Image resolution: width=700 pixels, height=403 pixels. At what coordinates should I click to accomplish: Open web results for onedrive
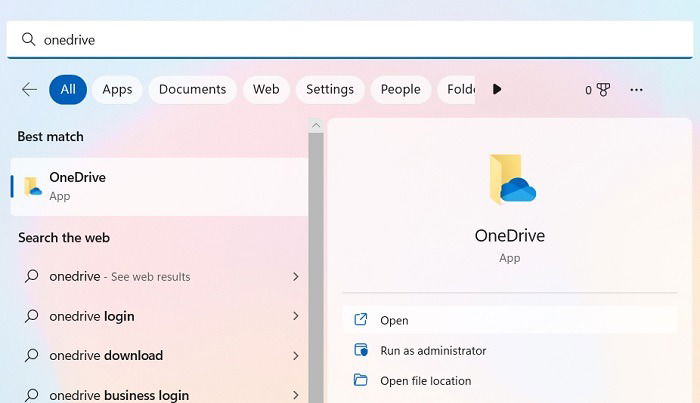[159, 277]
